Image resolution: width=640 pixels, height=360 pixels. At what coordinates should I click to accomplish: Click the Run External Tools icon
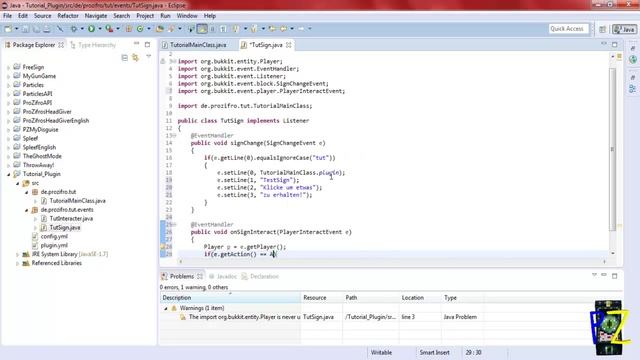pos(109,29)
